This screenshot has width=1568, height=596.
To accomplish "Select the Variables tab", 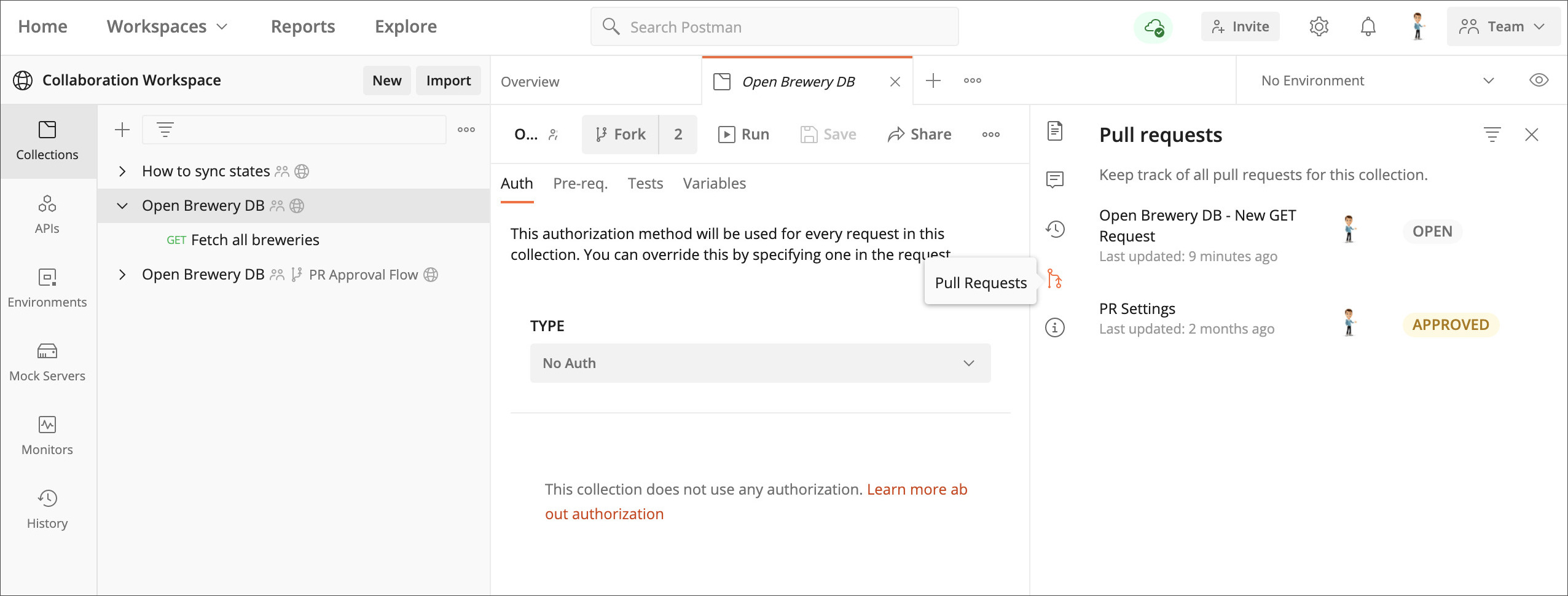I will click(x=714, y=184).
